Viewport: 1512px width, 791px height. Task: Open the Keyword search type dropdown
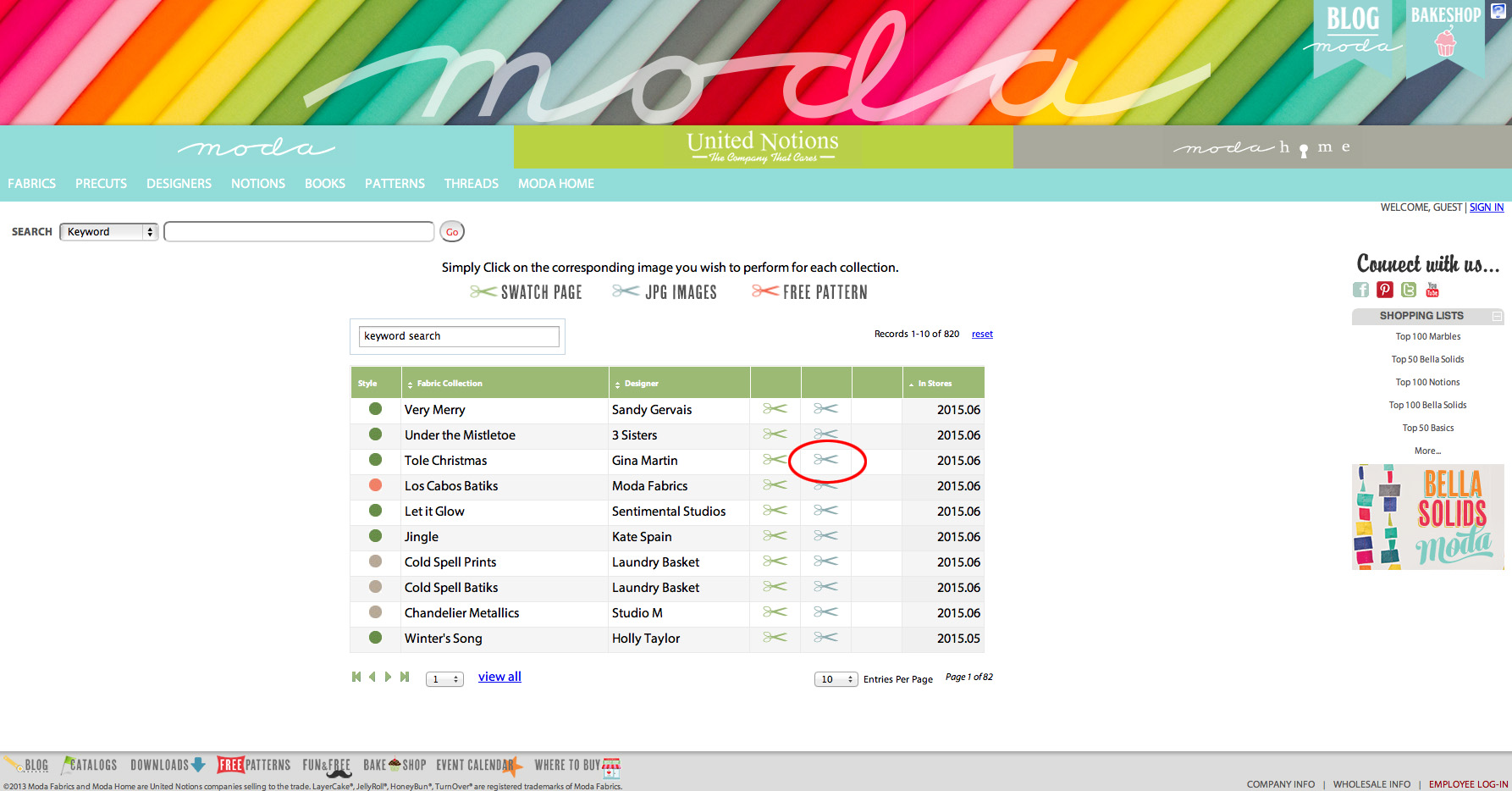click(109, 232)
